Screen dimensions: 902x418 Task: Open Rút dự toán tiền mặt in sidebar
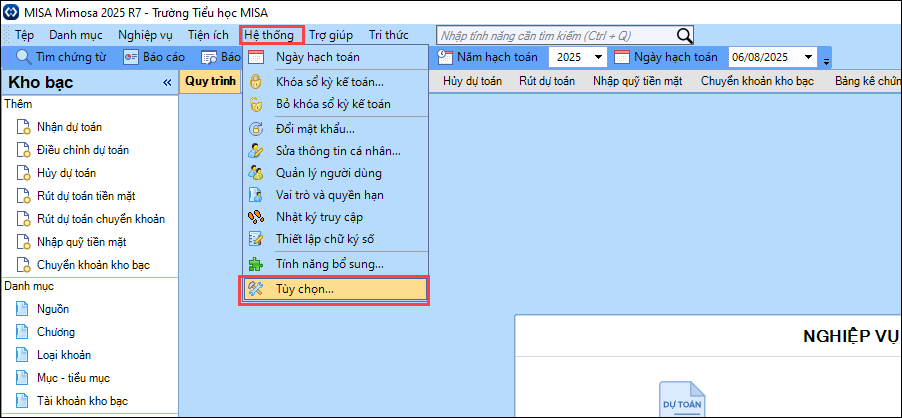[86, 196]
